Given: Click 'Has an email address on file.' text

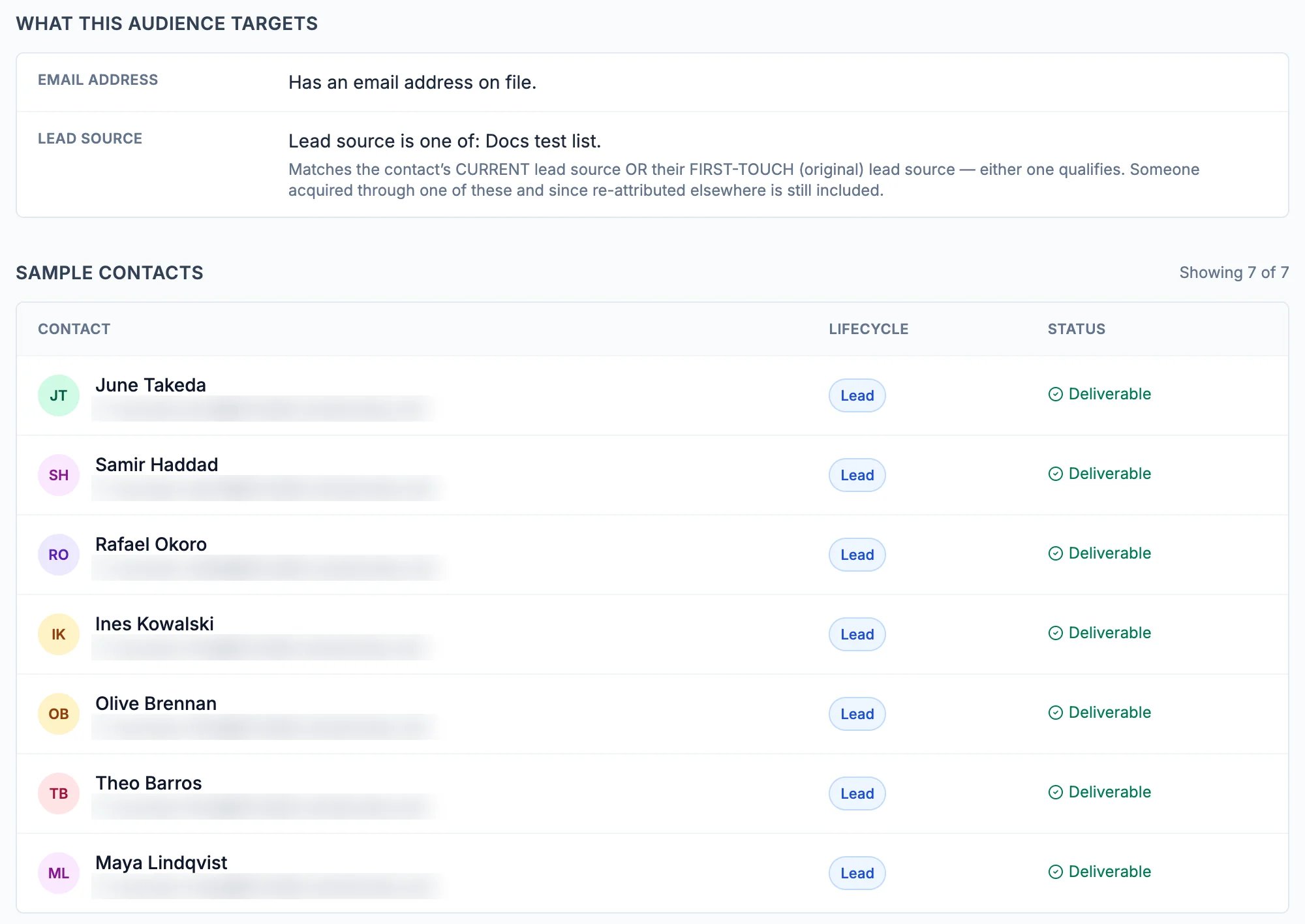Looking at the screenshot, I should coord(412,82).
